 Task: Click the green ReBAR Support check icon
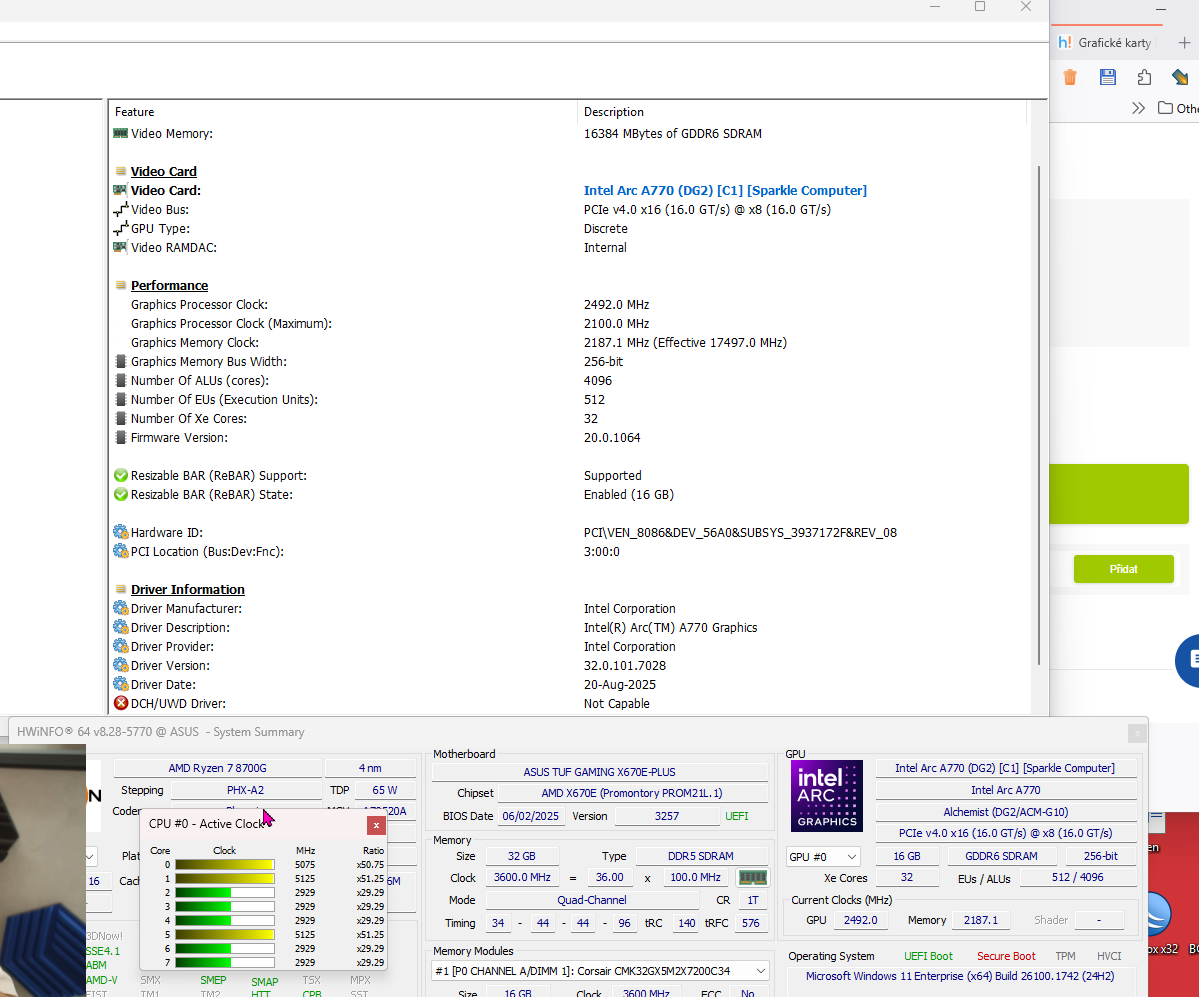[120, 476]
